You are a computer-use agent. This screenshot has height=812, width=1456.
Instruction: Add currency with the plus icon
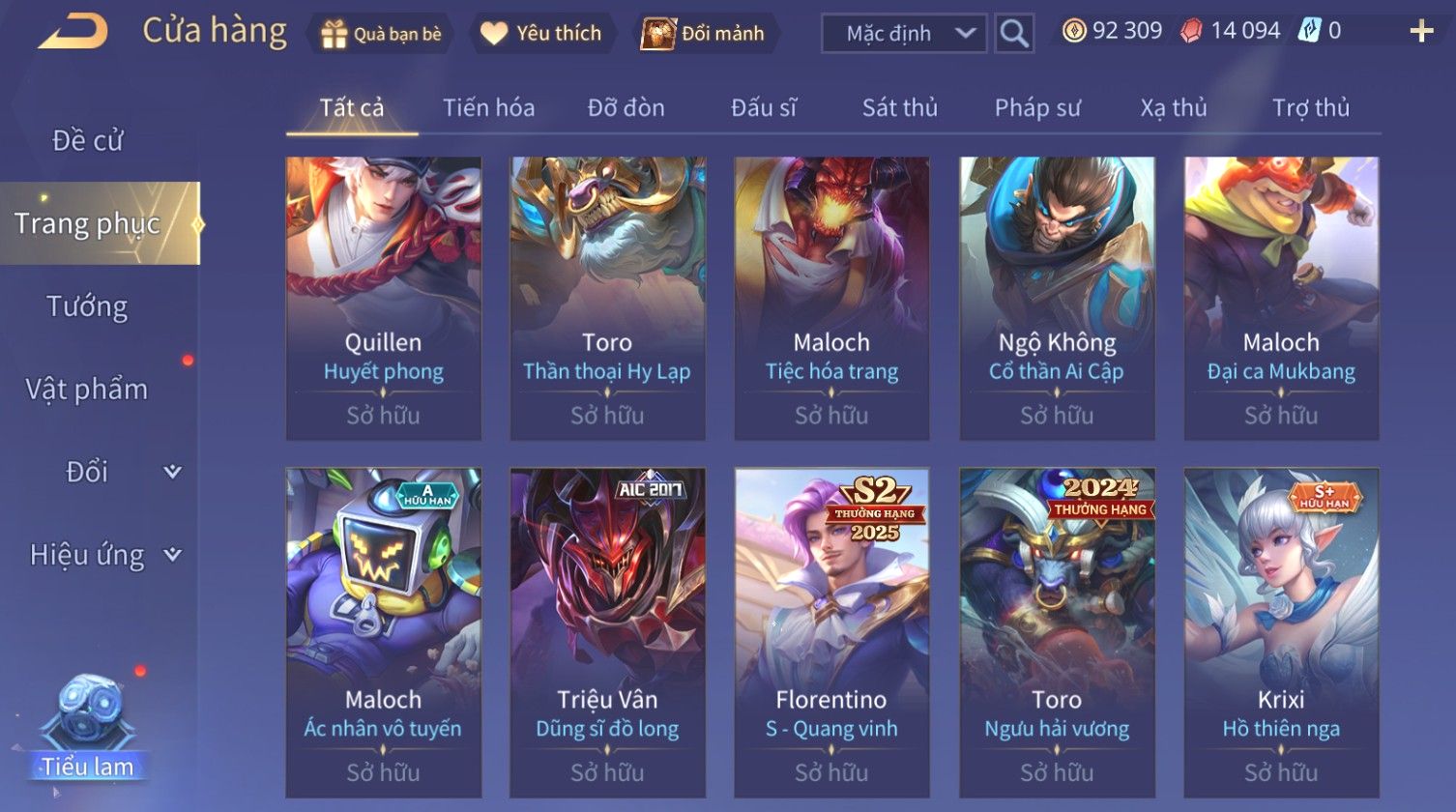pyautogui.click(x=1421, y=31)
